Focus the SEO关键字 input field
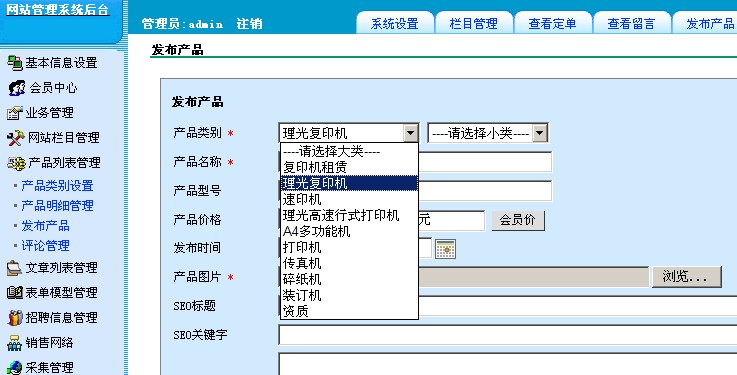This screenshot has height=375, width=737. point(508,335)
